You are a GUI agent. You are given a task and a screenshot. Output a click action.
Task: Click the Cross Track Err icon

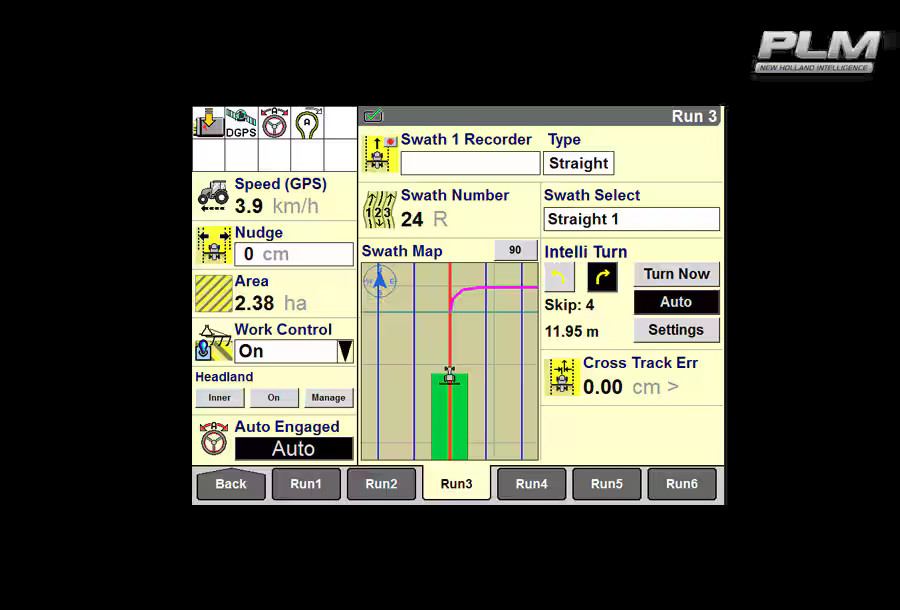pyautogui.click(x=562, y=377)
